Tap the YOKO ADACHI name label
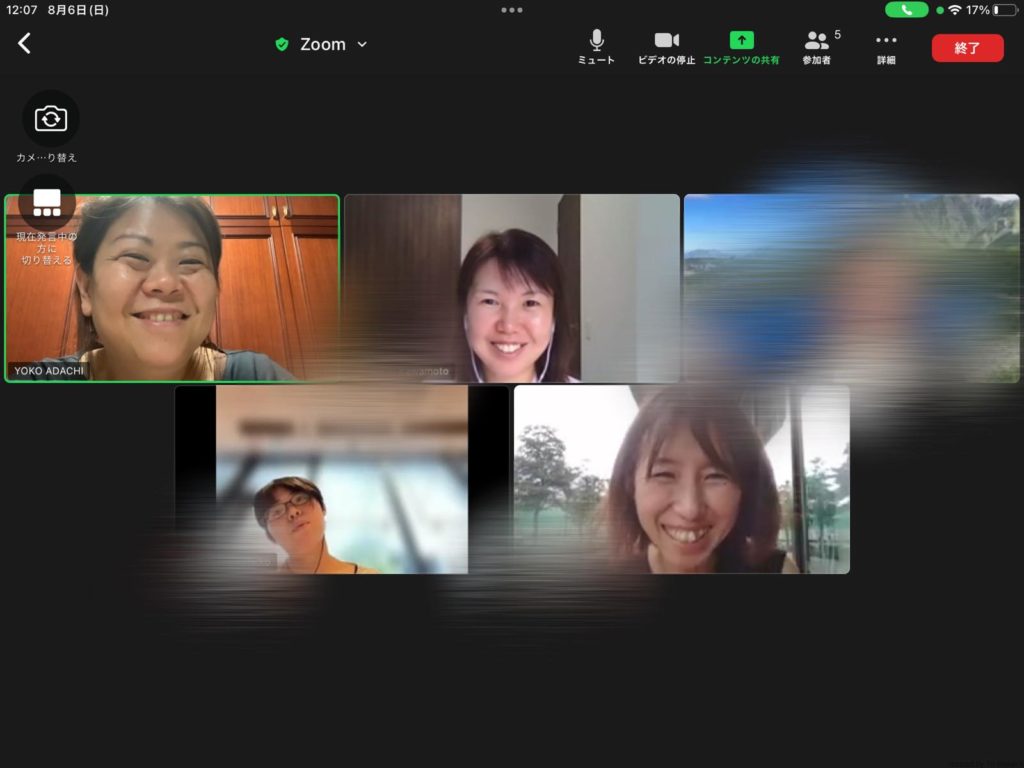This screenshot has height=768, width=1024. pyautogui.click(x=48, y=371)
